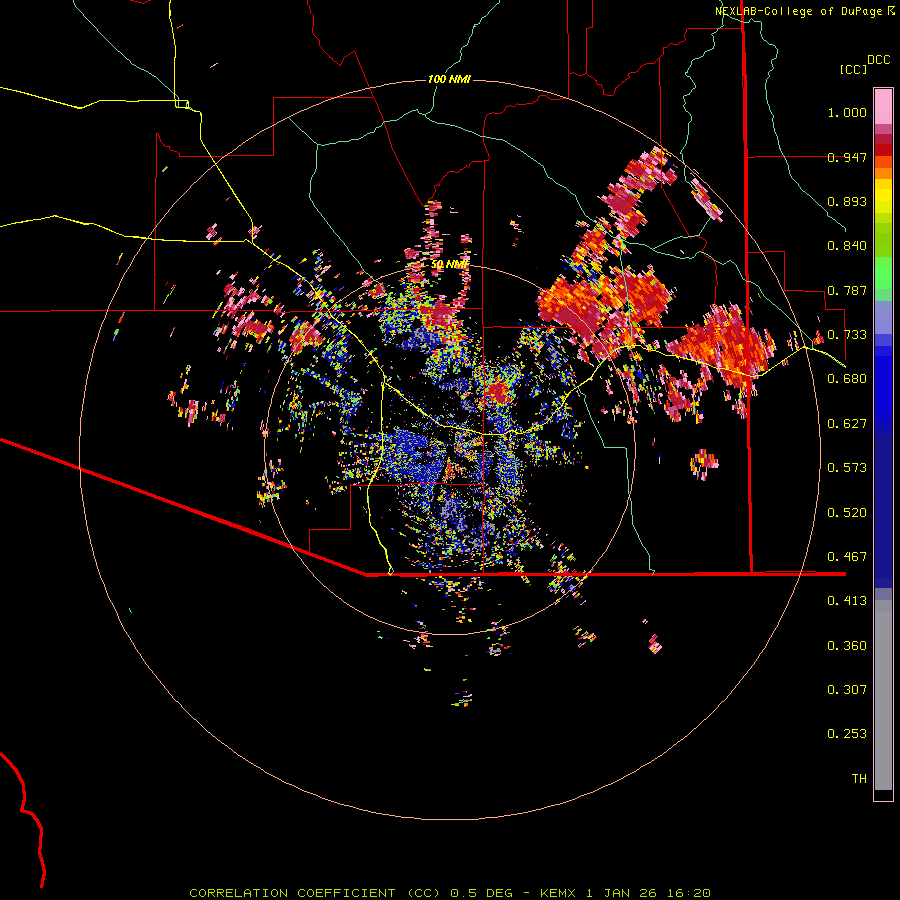Click the 0.787 scale value
Viewport: 900px width, 900px height.
[847, 290]
